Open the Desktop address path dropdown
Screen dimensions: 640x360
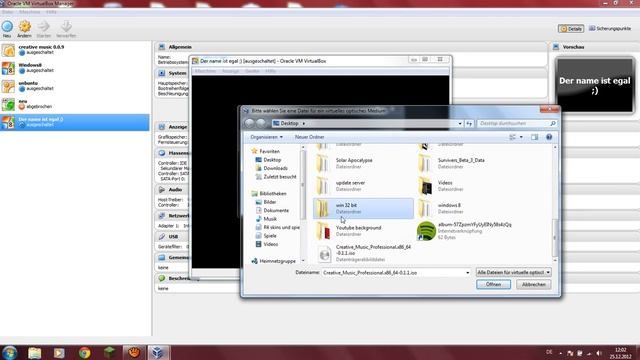click(460, 123)
